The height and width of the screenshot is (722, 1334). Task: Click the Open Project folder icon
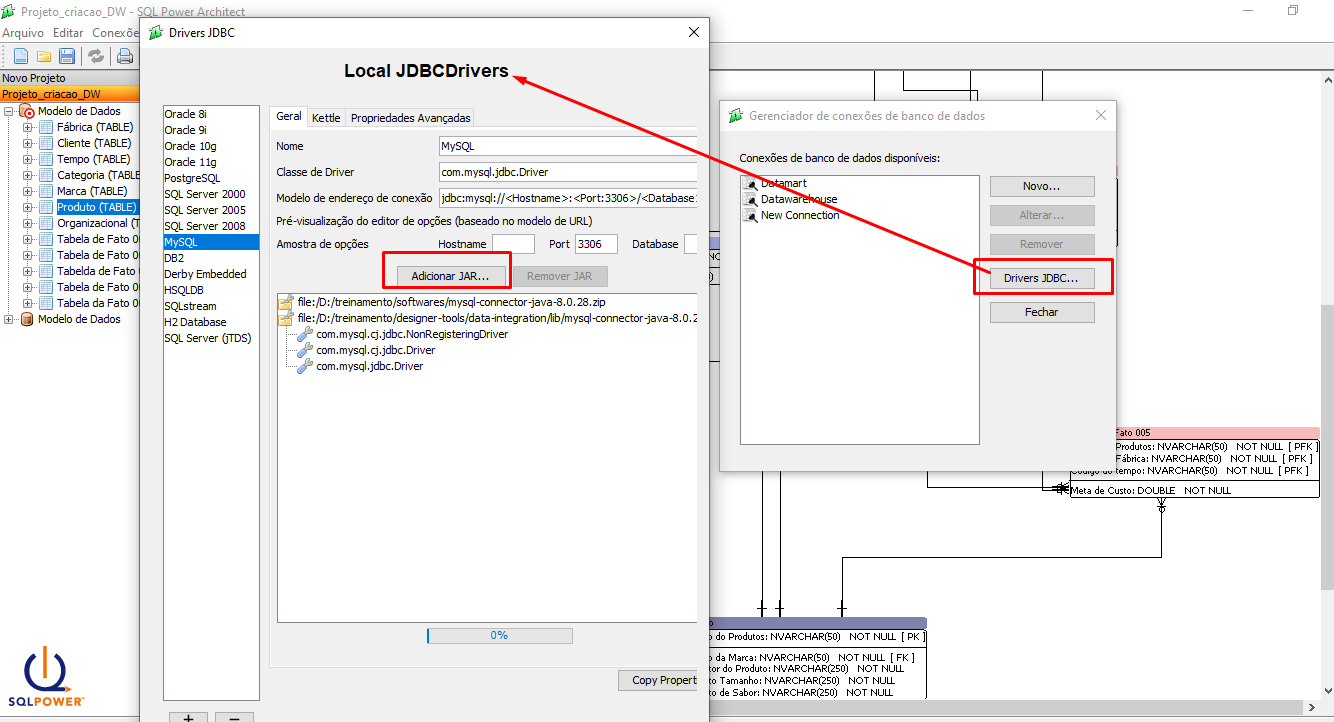click(44, 56)
